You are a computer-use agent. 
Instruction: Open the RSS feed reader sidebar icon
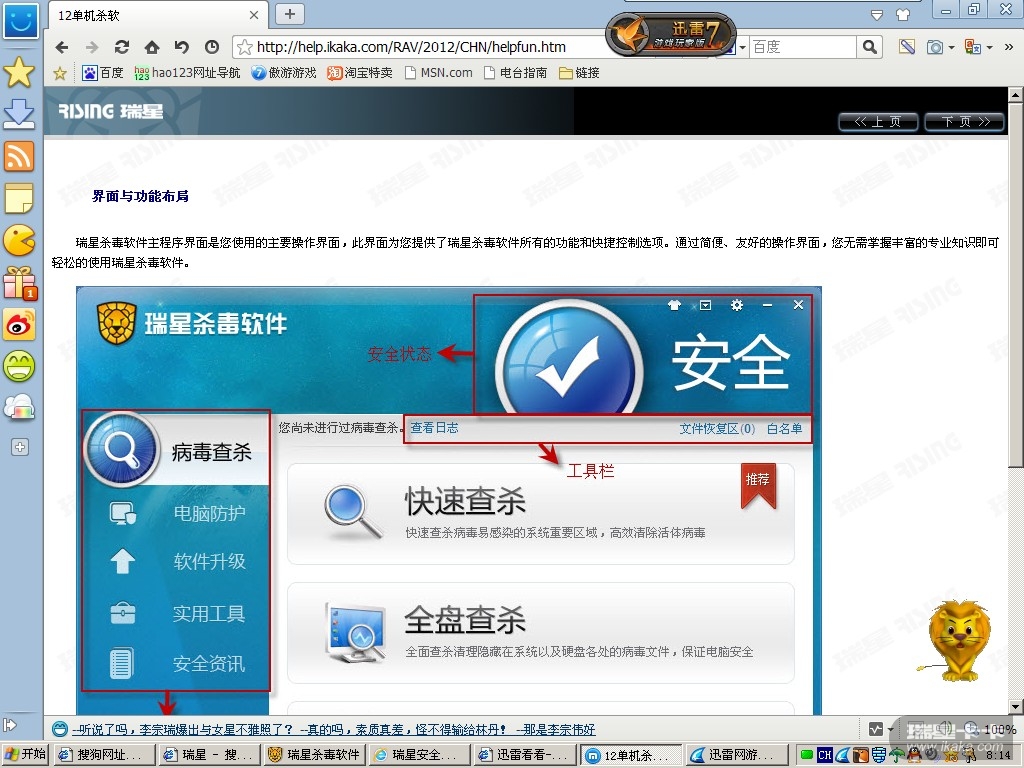coord(19,157)
